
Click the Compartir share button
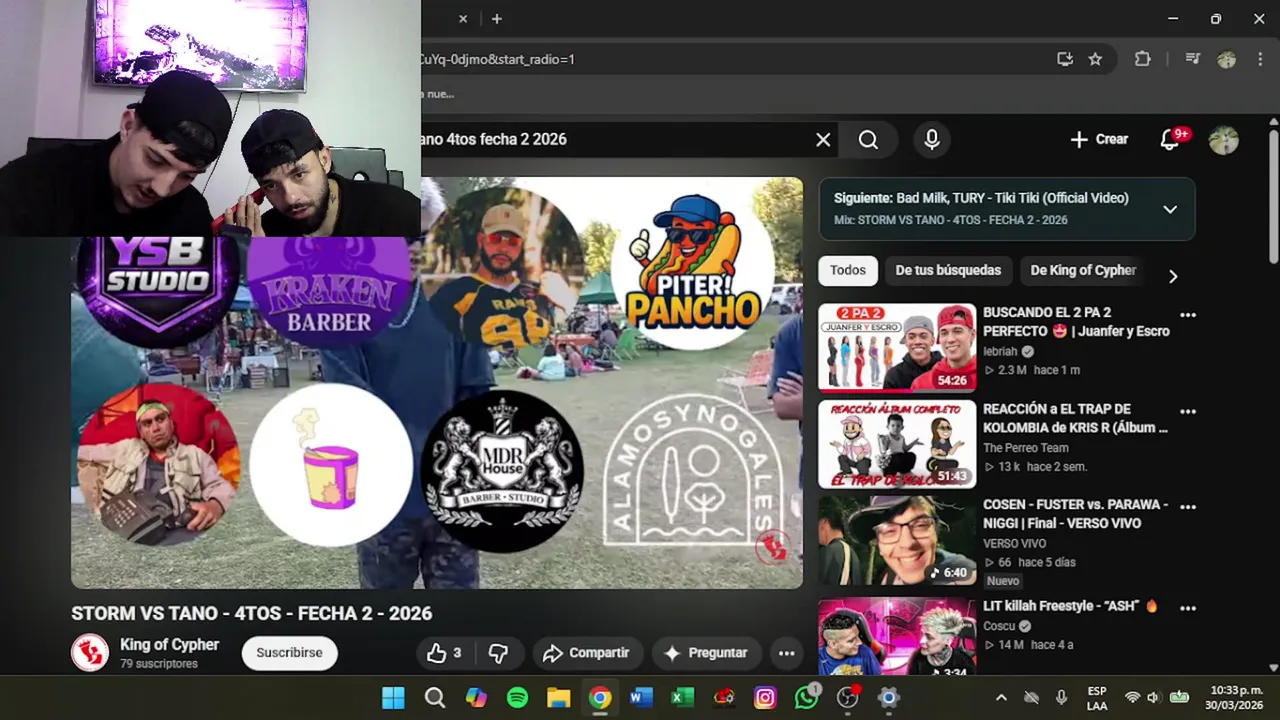pos(586,653)
